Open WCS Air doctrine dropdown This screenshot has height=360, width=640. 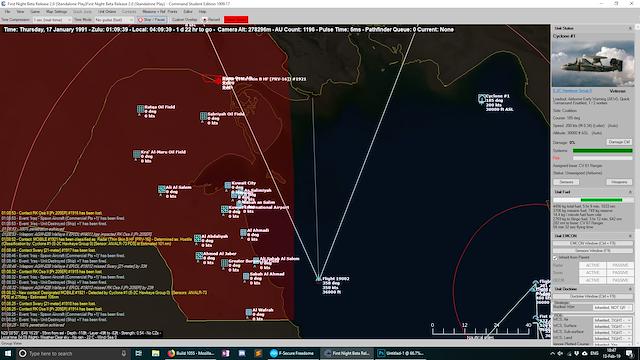pos(612,320)
